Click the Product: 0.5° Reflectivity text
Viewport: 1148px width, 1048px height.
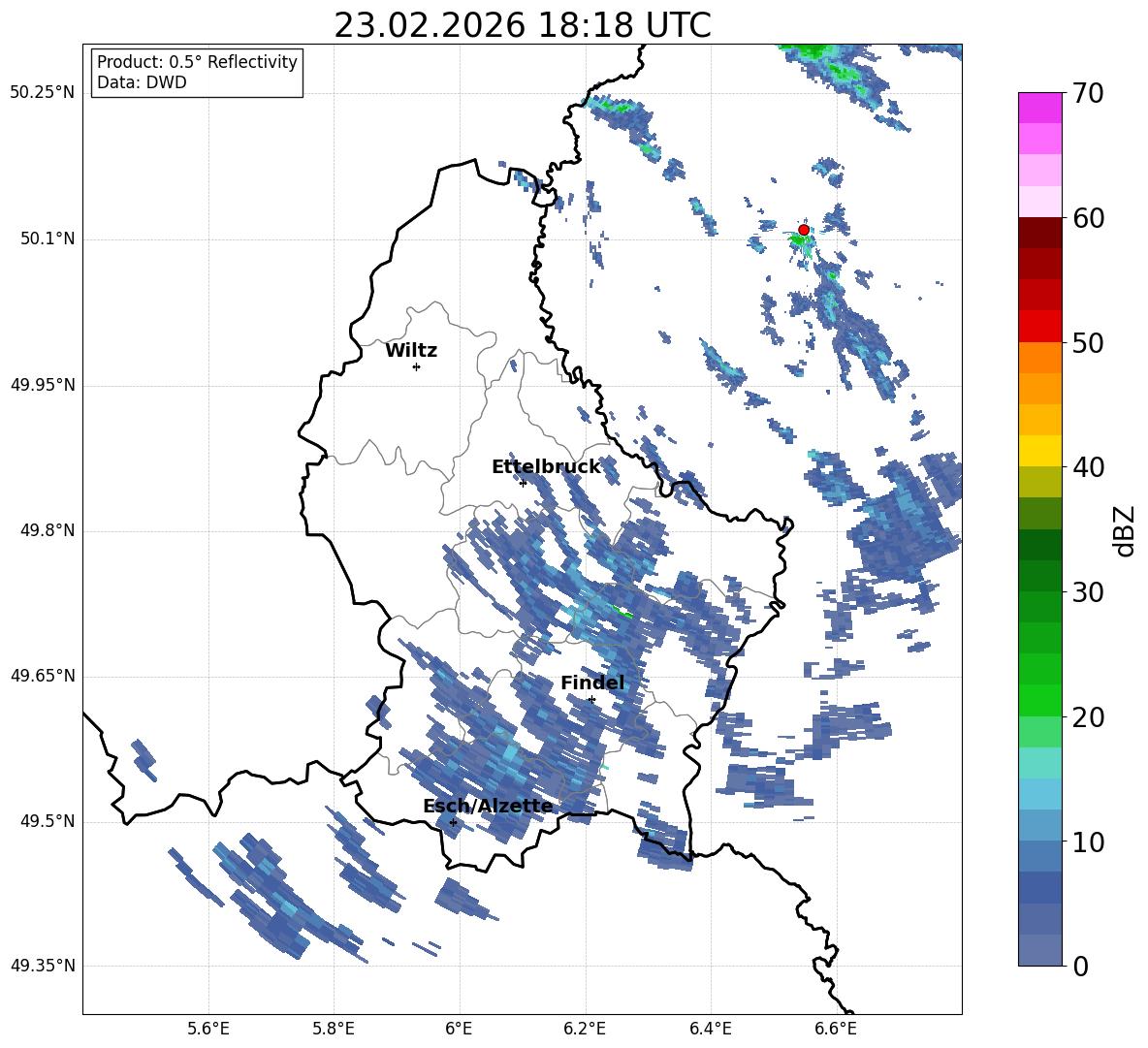click(197, 62)
